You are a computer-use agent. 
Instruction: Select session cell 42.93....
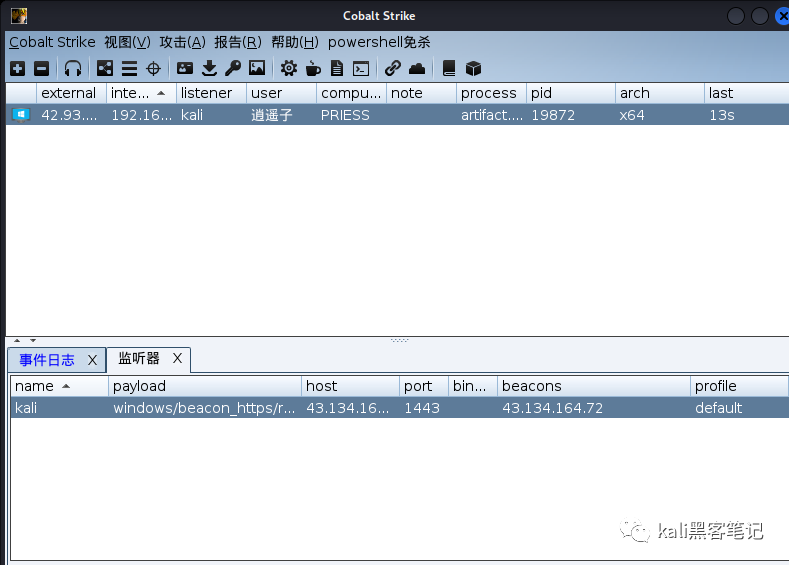tap(69, 115)
